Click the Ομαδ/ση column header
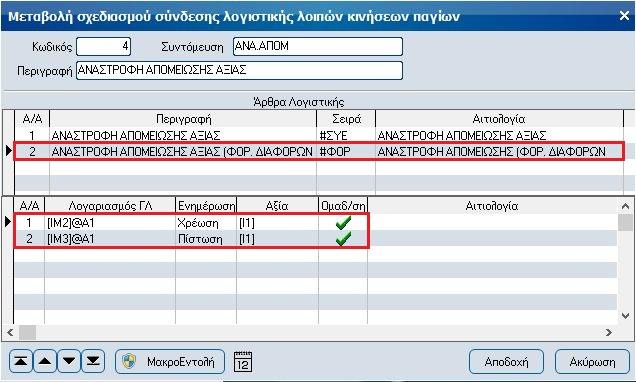The height and width of the screenshot is (382, 636). pos(343,206)
